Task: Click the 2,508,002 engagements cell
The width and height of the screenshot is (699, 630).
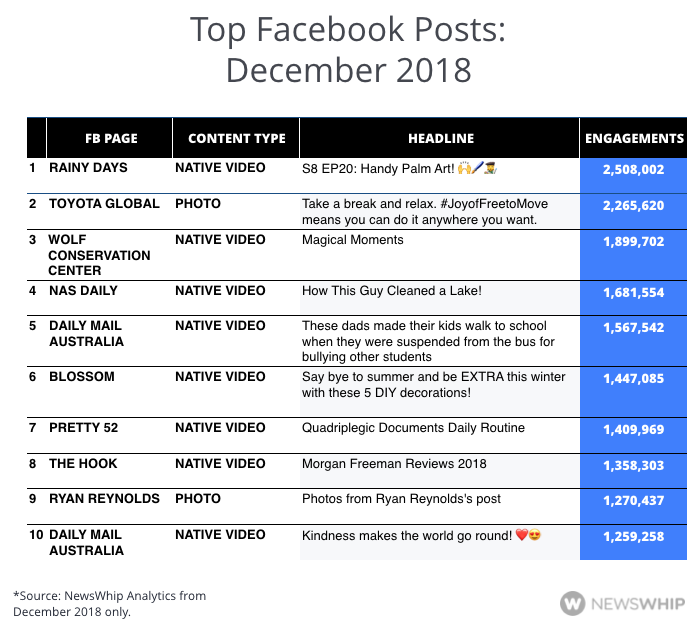Action: pyautogui.click(x=633, y=170)
